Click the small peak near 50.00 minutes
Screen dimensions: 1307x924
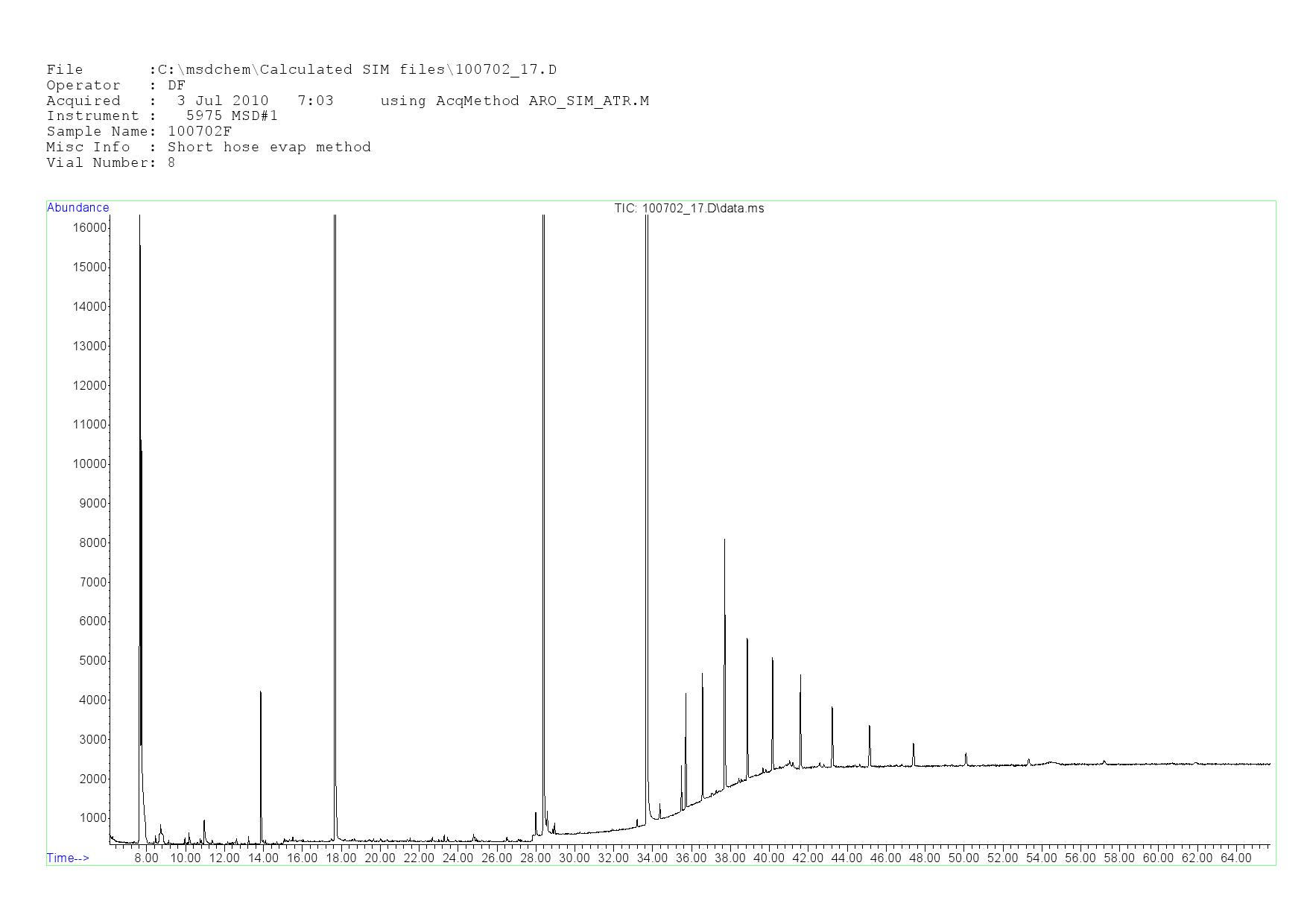966,754
